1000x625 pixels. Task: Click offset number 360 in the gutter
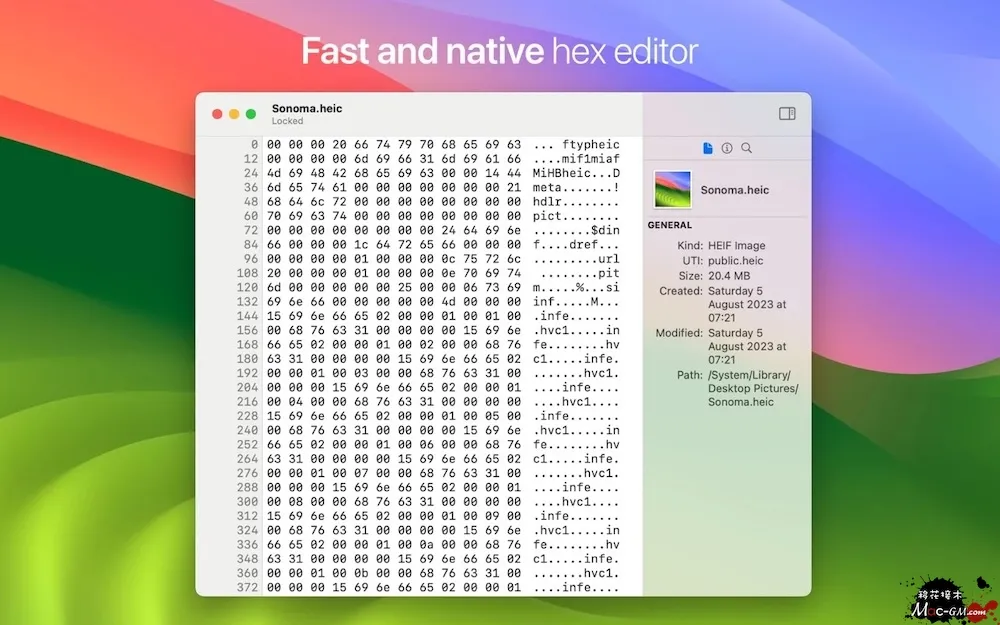pyautogui.click(x=247, y=573)
